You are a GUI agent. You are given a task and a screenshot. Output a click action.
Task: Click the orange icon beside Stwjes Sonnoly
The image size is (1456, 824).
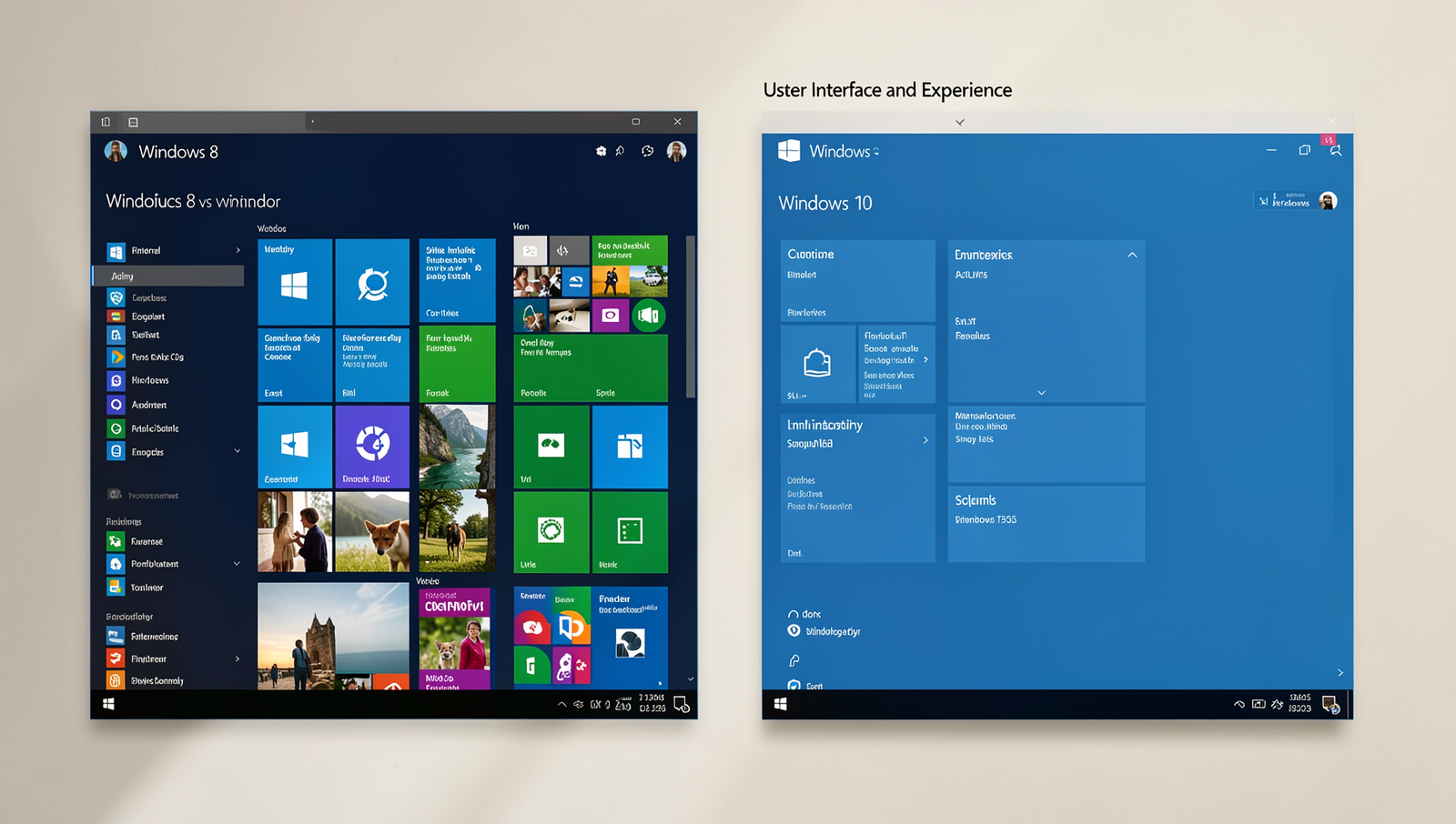[116, 680]
